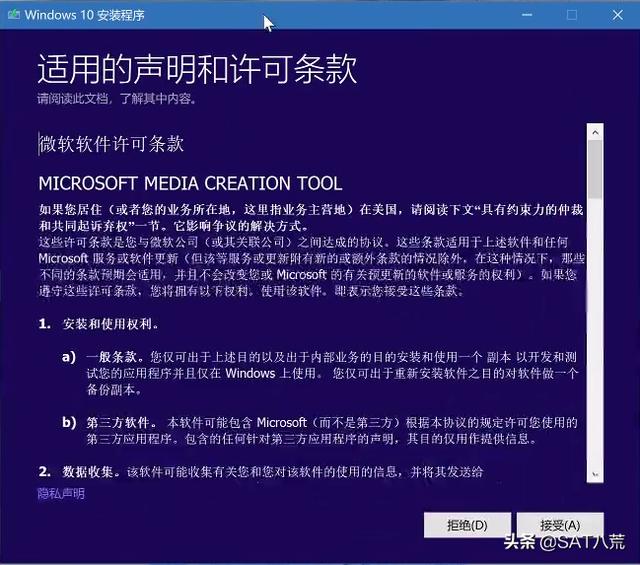
Task: Click the 微软软件许可条款 heading text
Action: click(x=111, y=144)
